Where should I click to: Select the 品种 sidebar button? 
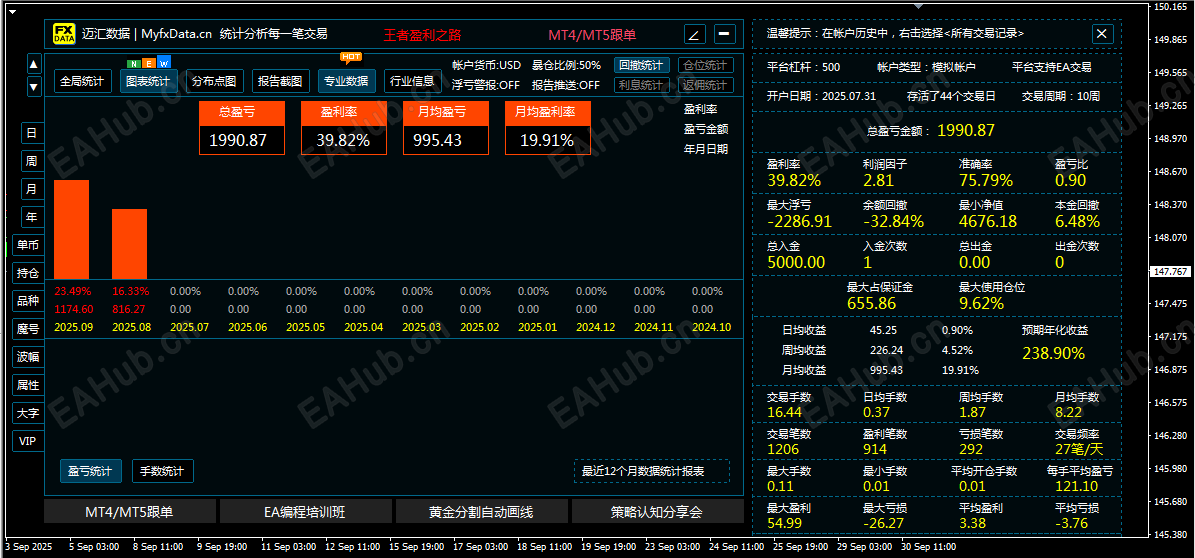pos(28,301)
